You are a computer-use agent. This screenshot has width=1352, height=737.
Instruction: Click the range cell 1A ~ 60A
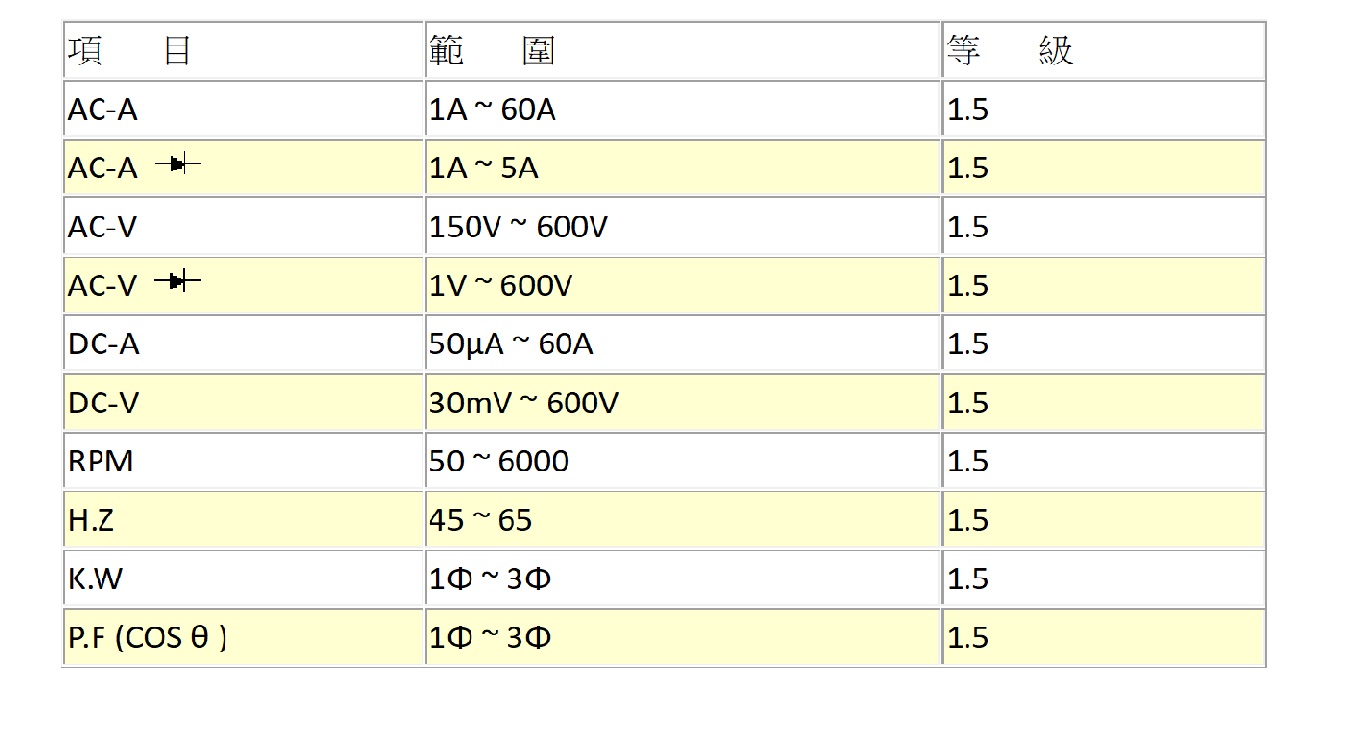(x=683, y=110)
